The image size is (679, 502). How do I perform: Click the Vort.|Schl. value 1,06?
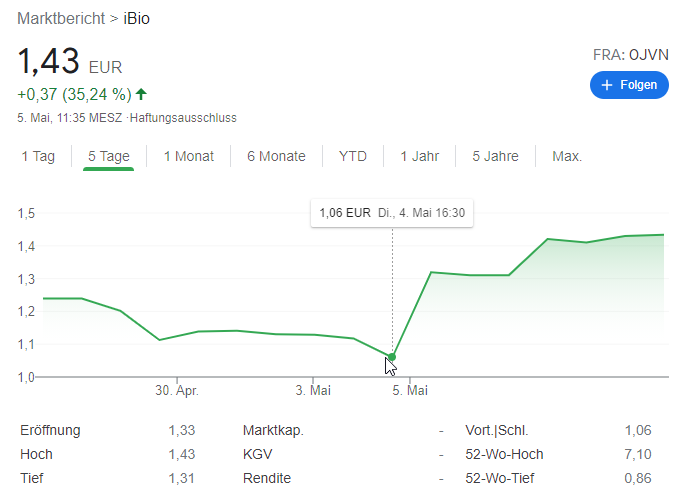click(x=638, y=430)
